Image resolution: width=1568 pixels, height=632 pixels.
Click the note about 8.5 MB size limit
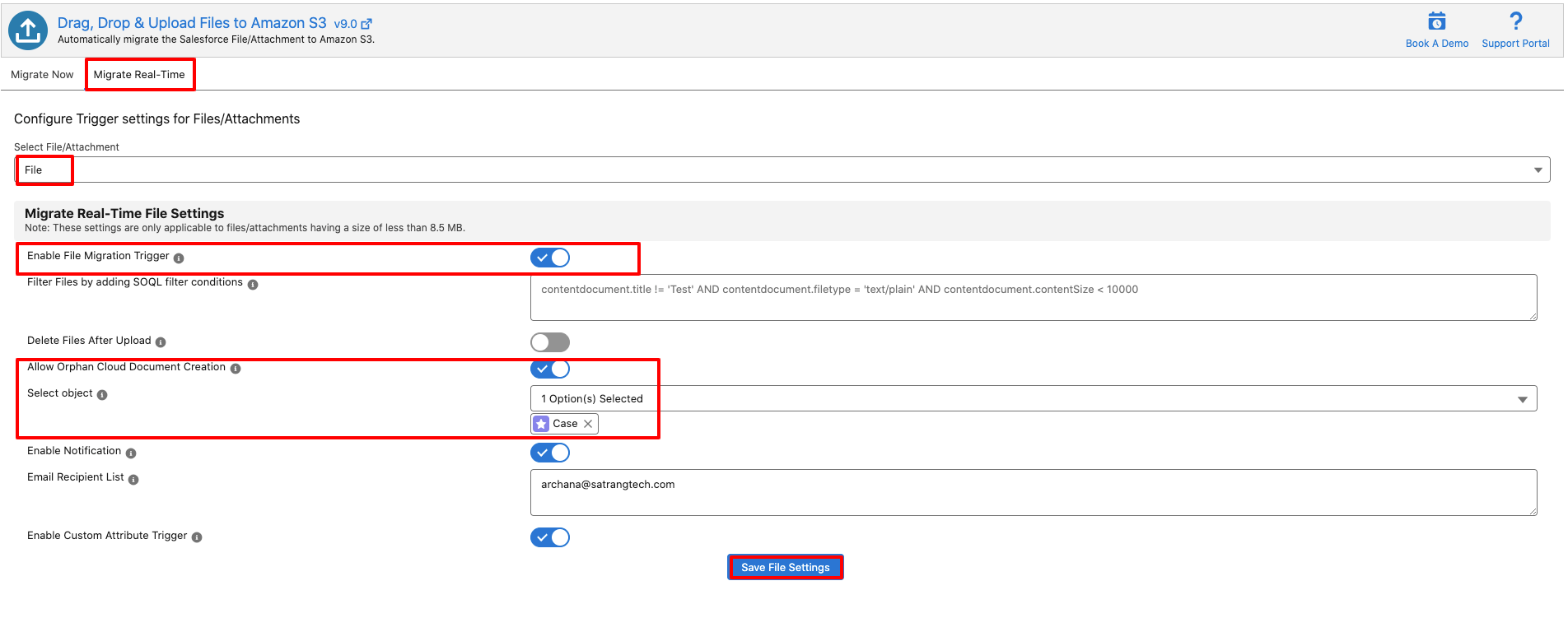(245, 228)
